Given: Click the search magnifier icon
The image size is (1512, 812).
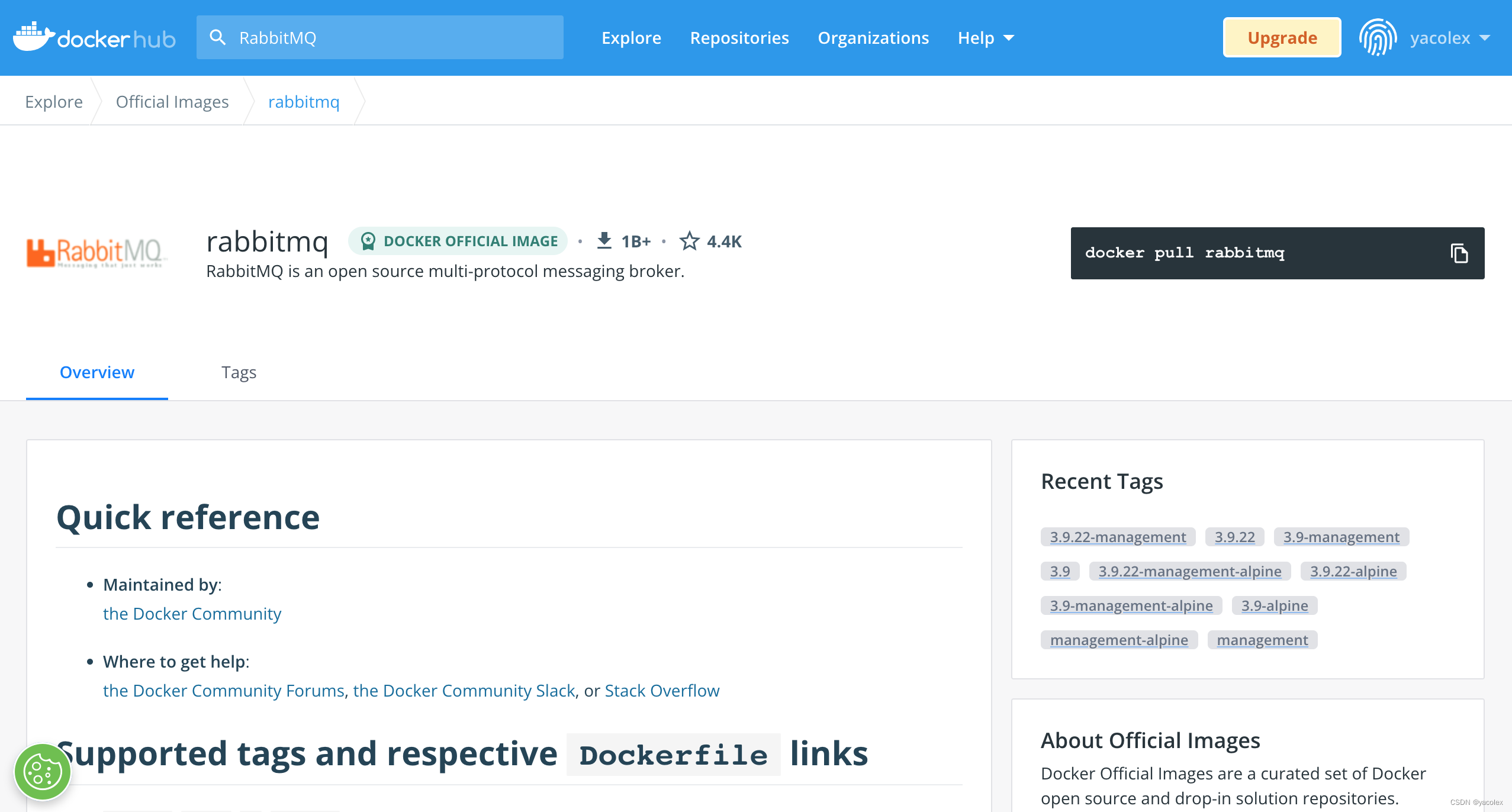Looking at the screenshot, I should pyautogui.click(x=218, y=37).
